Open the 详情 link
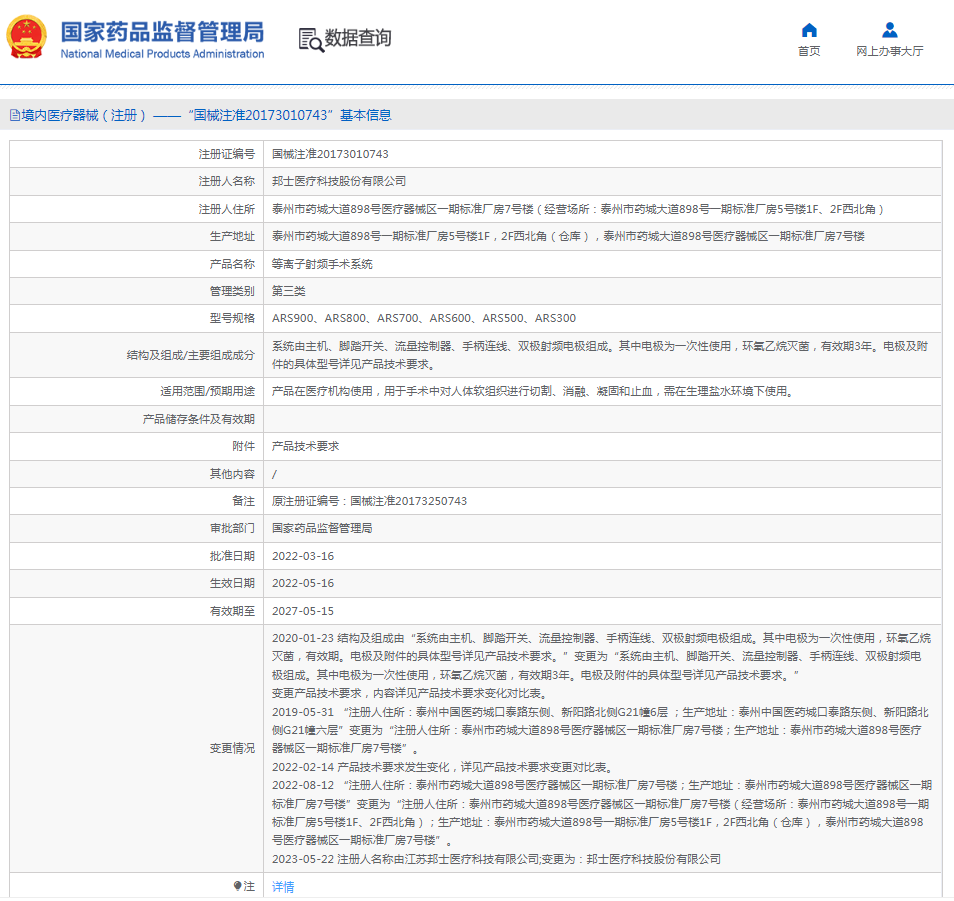The image size is (954, 901). point(283,887)
